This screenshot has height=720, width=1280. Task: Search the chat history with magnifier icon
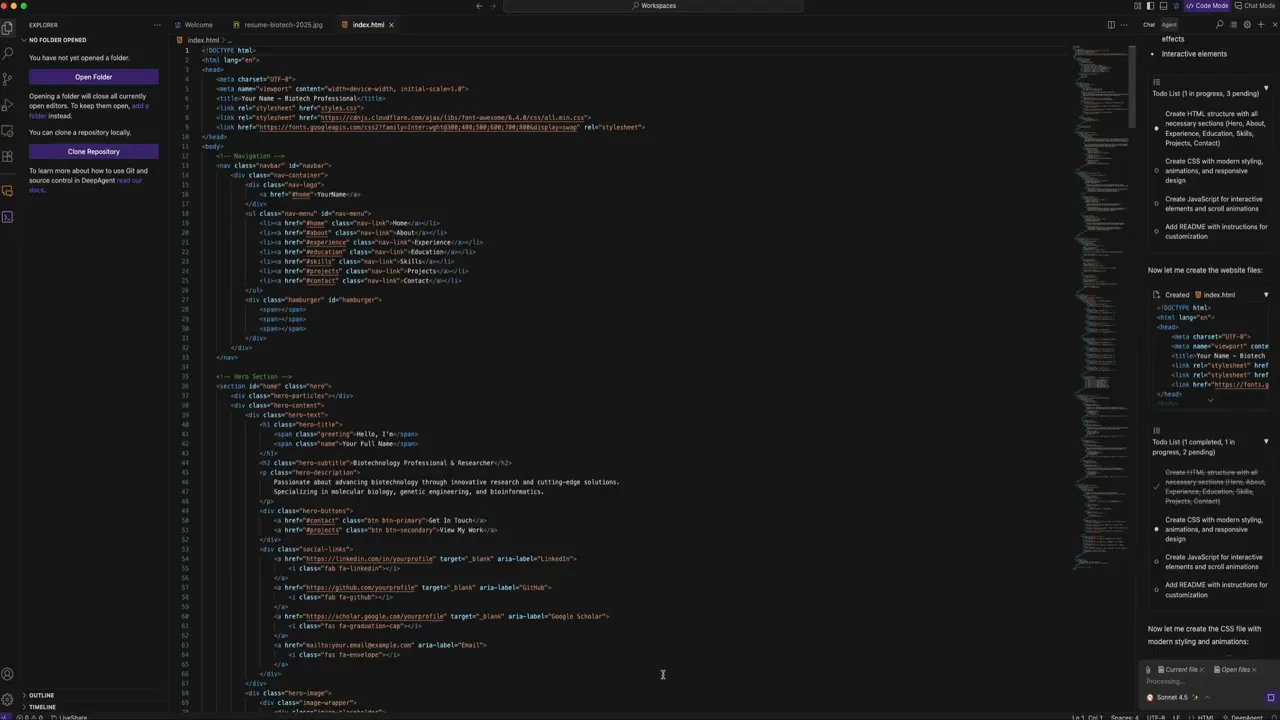(x=1219, y=25)
